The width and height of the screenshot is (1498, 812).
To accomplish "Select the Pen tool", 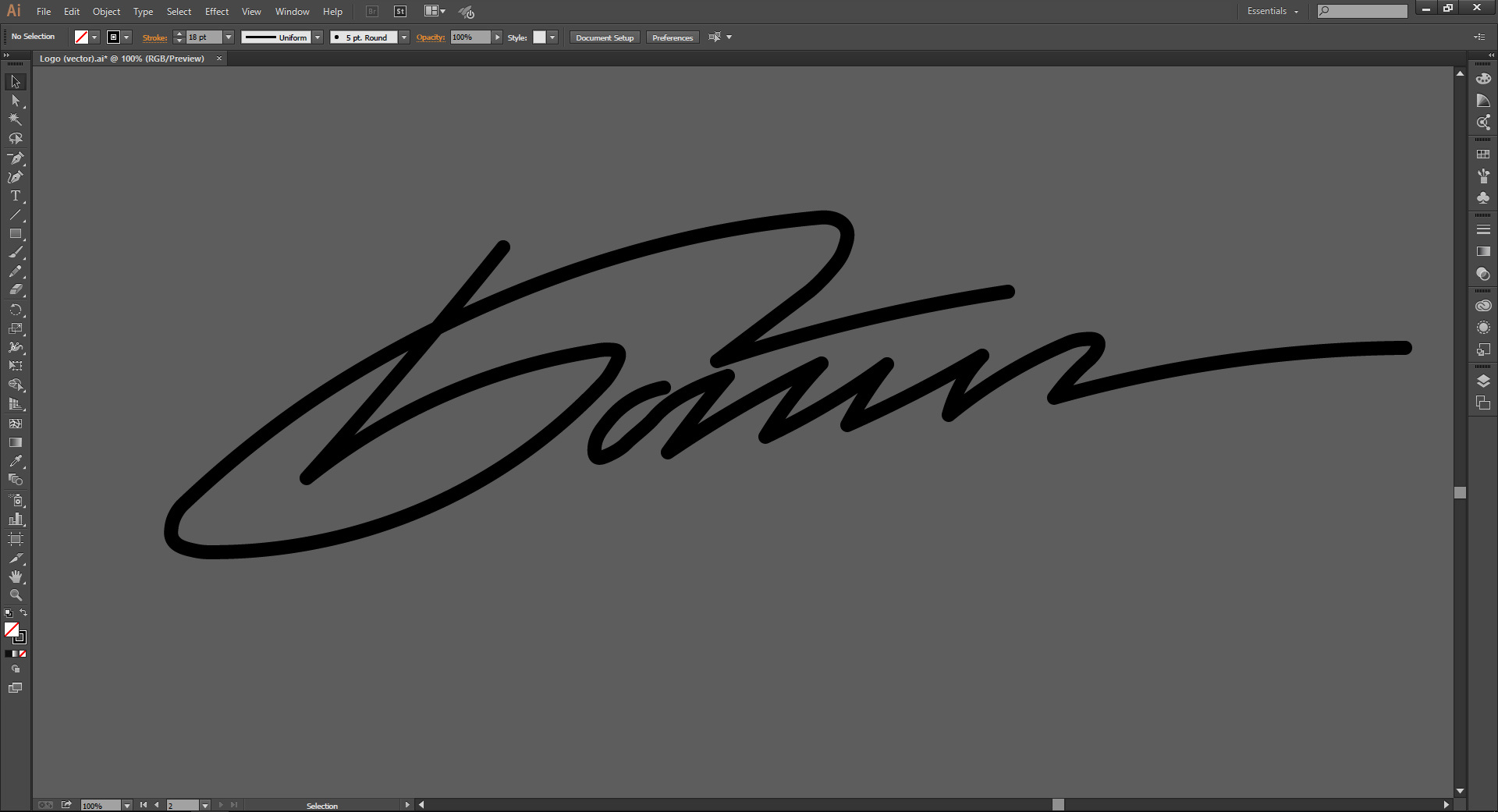I will click(x=16, y=158).
